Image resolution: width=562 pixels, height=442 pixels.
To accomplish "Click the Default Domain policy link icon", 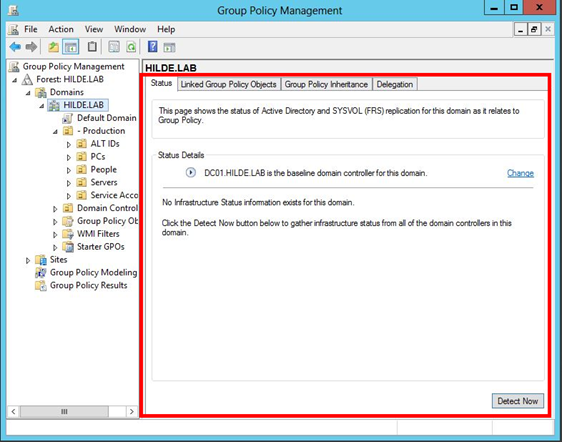I will 67,118.
